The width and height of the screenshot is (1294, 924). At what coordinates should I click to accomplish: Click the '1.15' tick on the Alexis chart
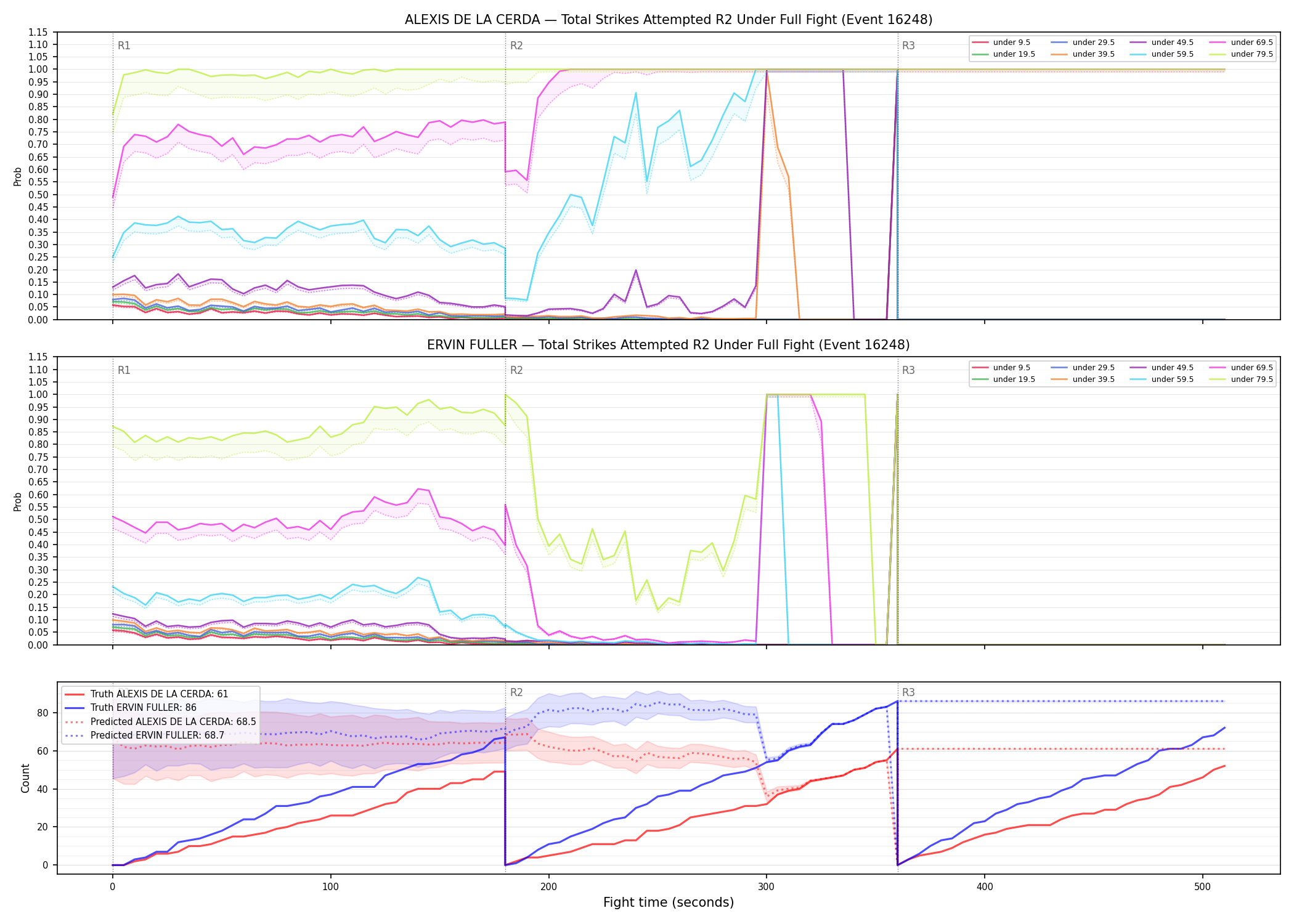point(38,32)
